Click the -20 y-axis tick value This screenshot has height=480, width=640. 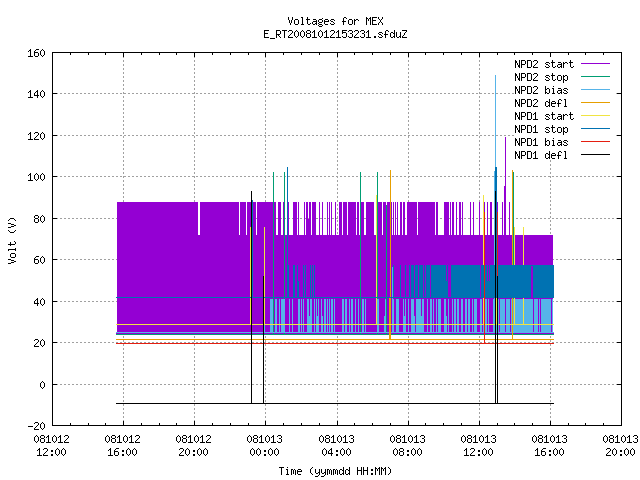[x=36, y=426]
